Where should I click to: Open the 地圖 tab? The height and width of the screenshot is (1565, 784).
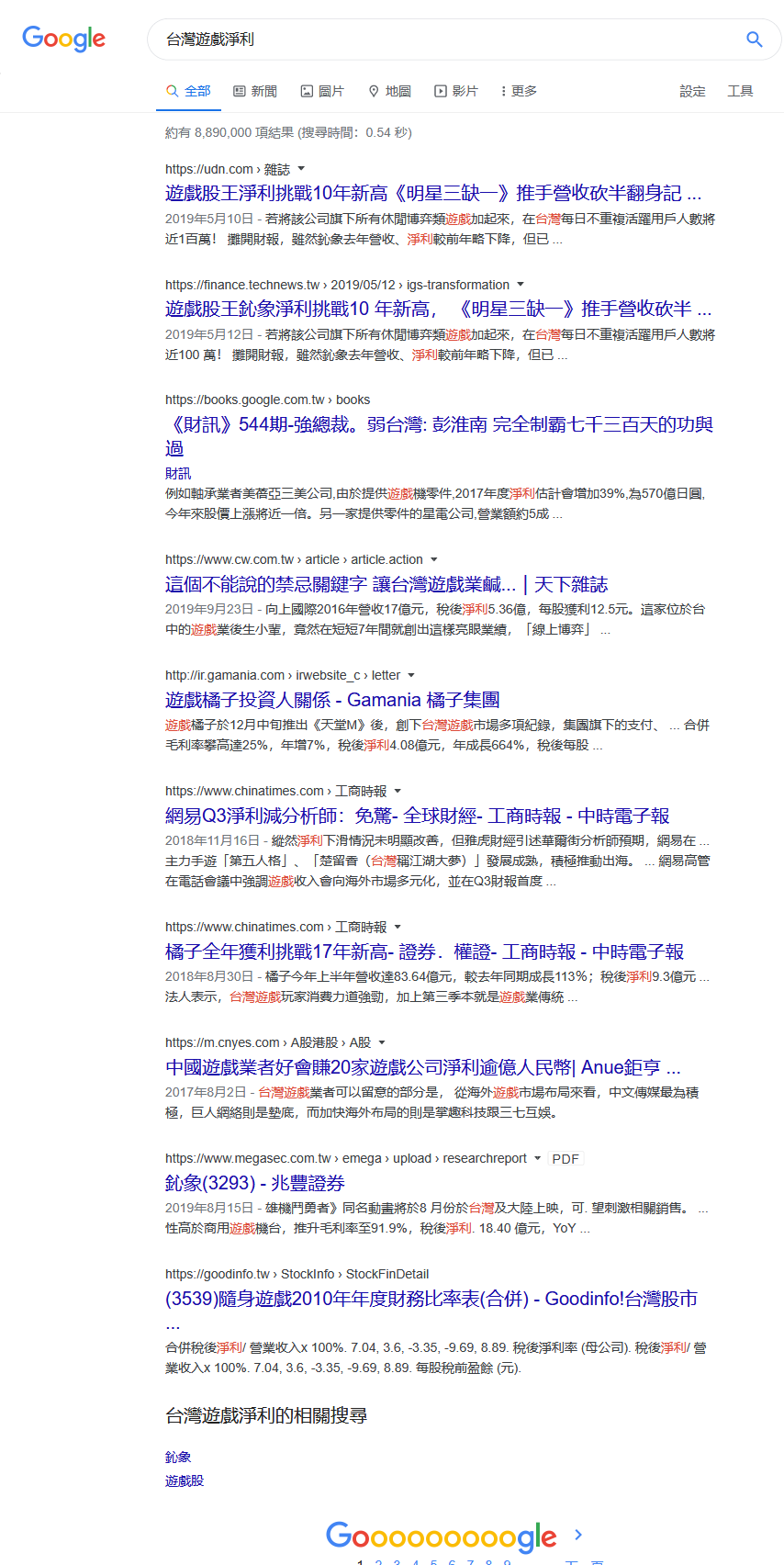(389, 91)
